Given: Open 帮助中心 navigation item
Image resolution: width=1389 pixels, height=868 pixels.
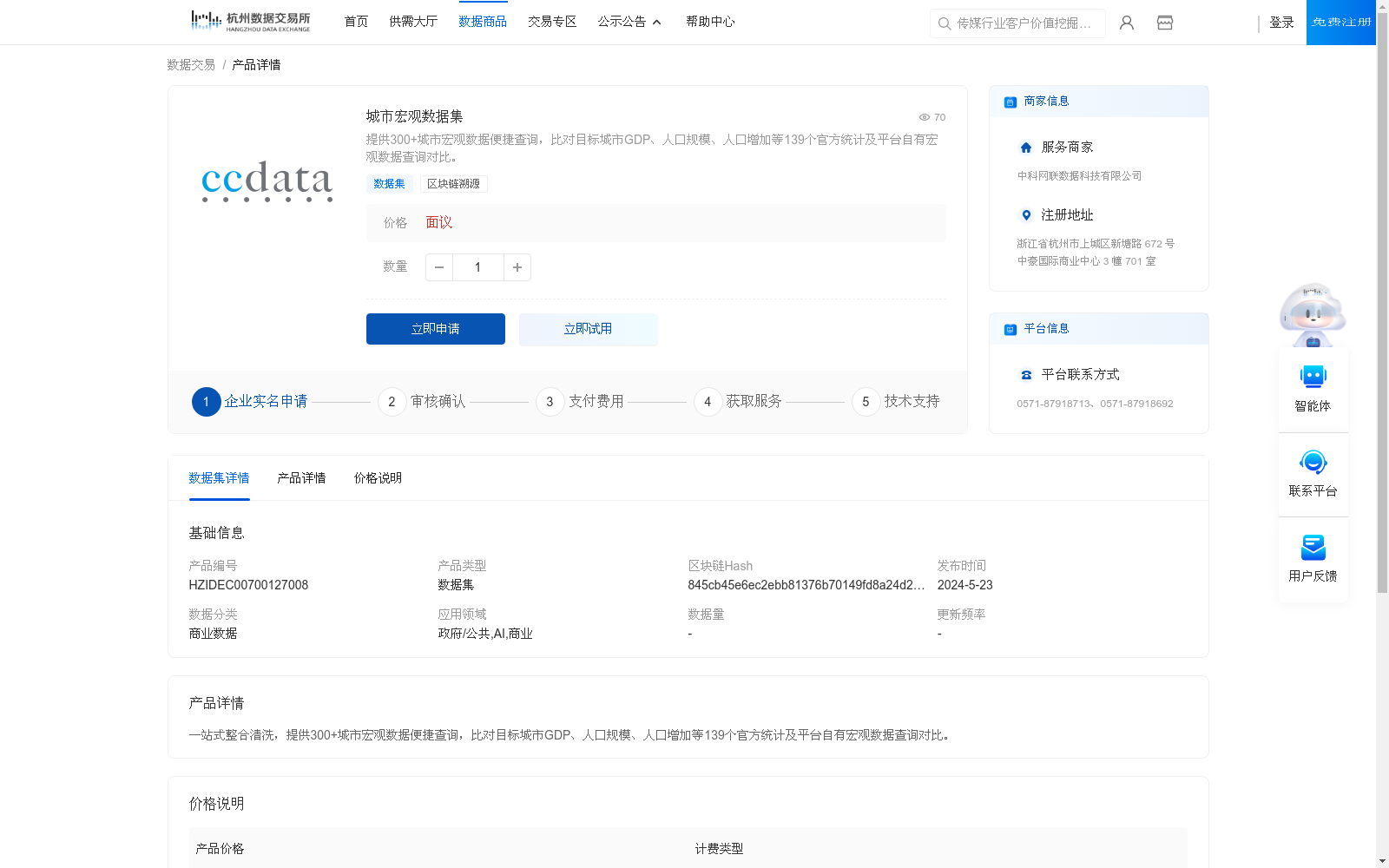Looking at the screenshot, I should click(710, 22).
